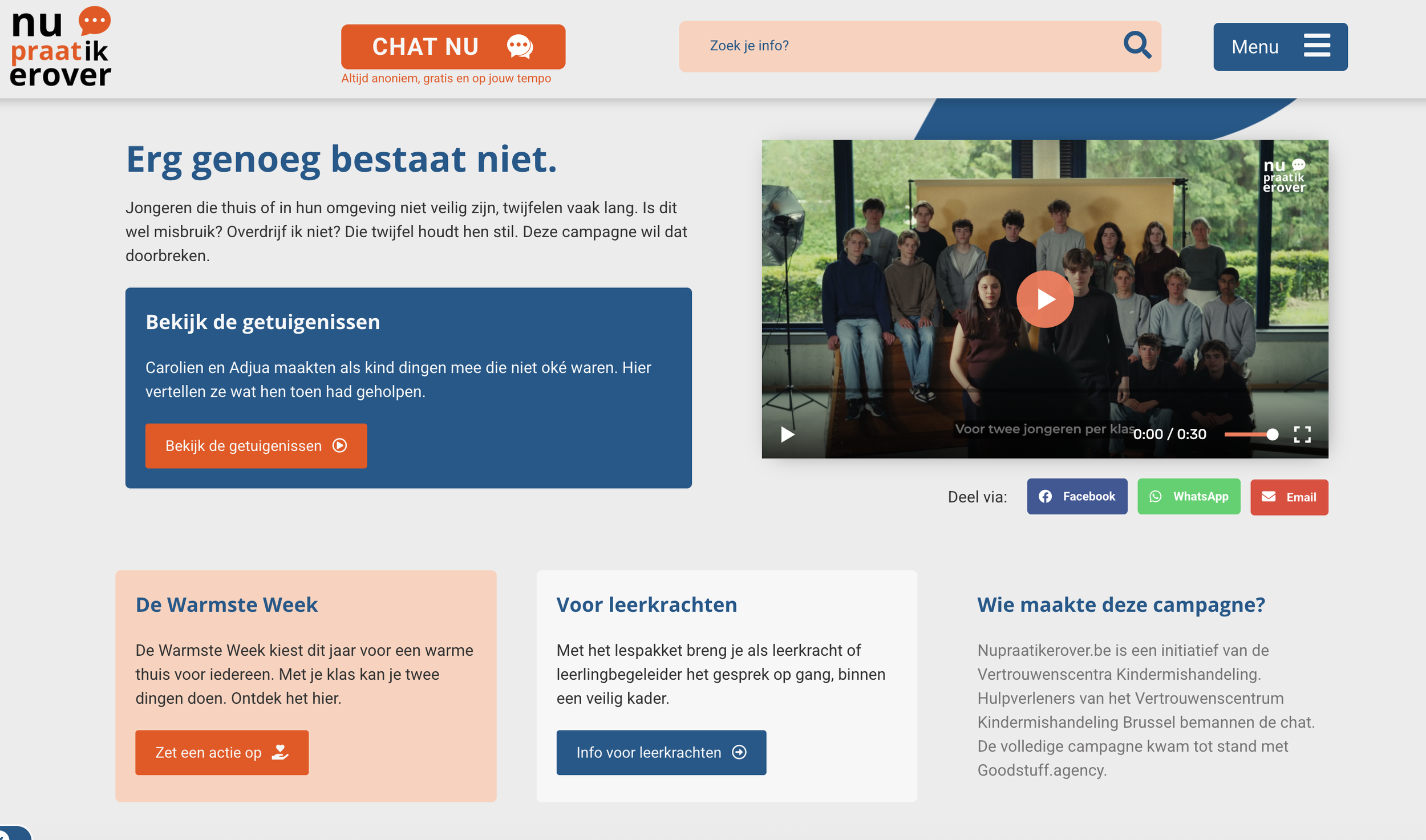Image resolution: width=1426 pixels, height=840 pixels.
Task: Click 'Zet een actie op' button
Action: [222, 753]
